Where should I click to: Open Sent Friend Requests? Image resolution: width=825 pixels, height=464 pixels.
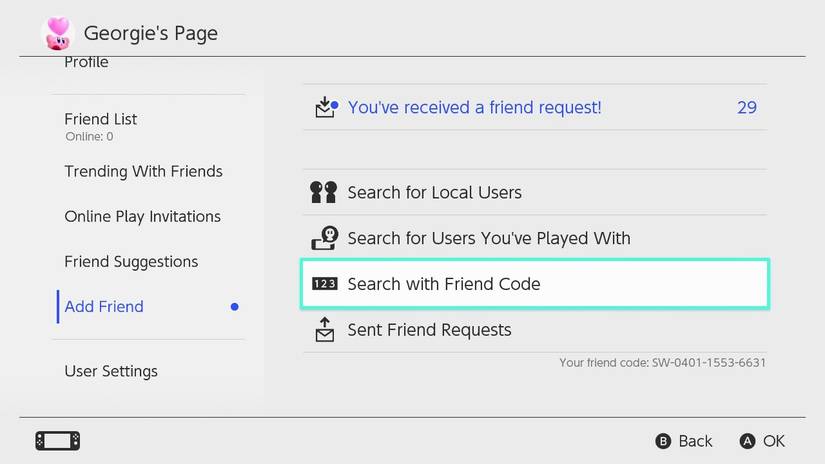[x=429, y=330]
